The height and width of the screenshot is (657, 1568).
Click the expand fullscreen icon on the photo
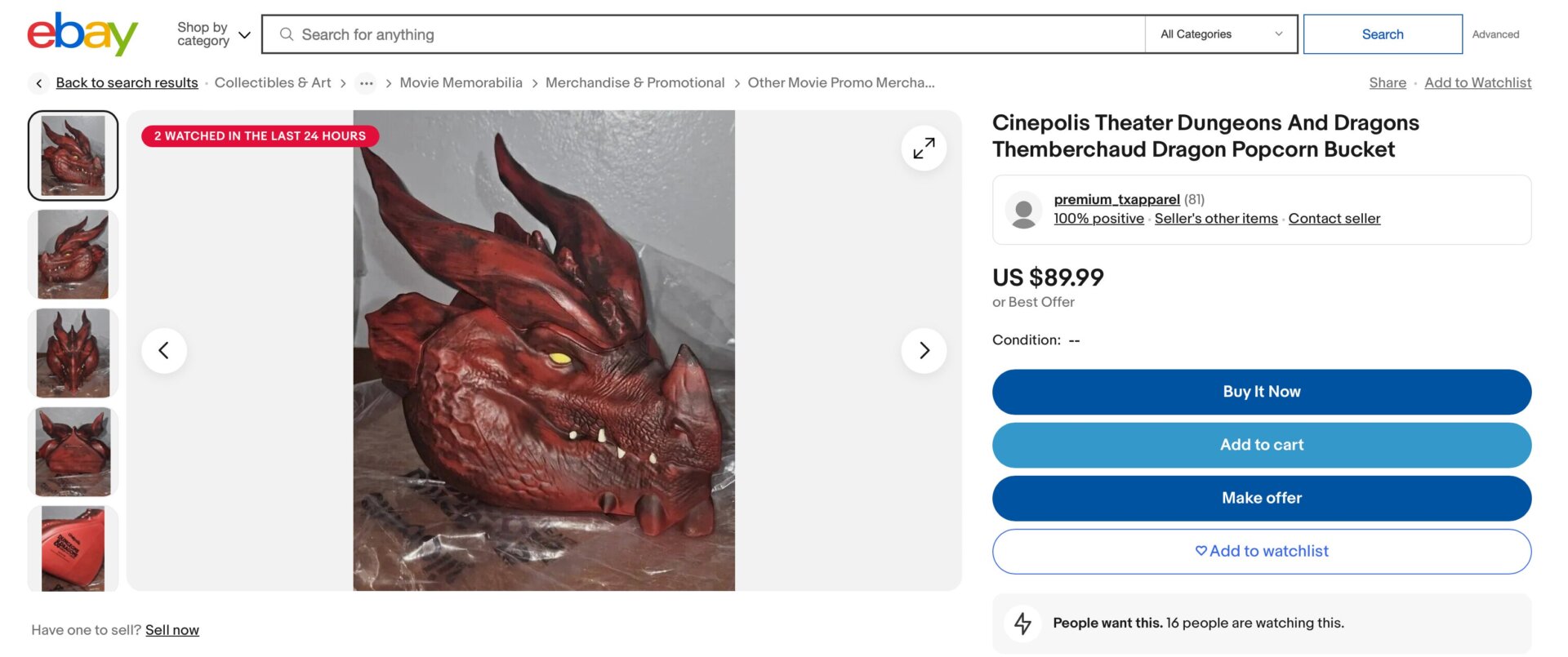coord(923,148)
